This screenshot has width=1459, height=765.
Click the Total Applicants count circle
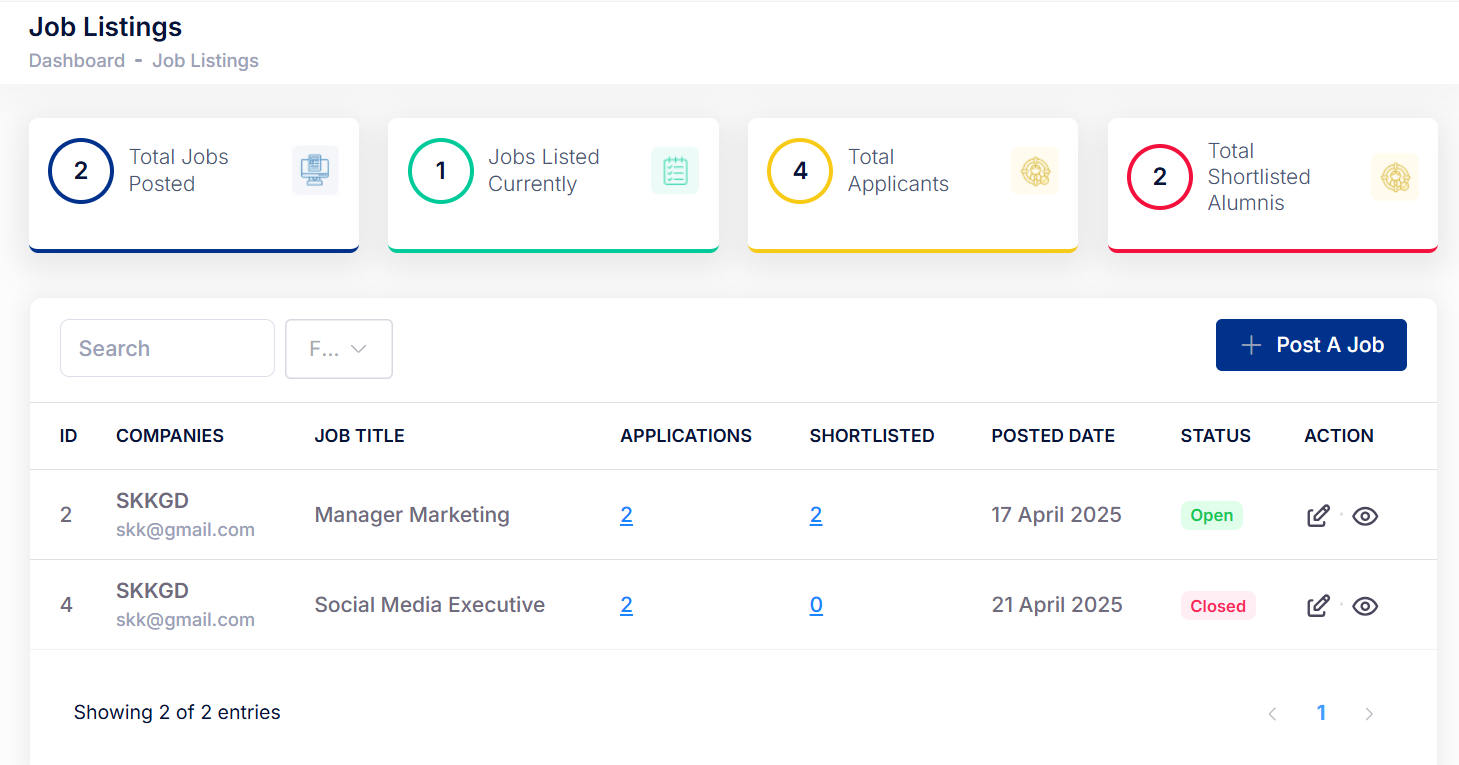point(800,171)
